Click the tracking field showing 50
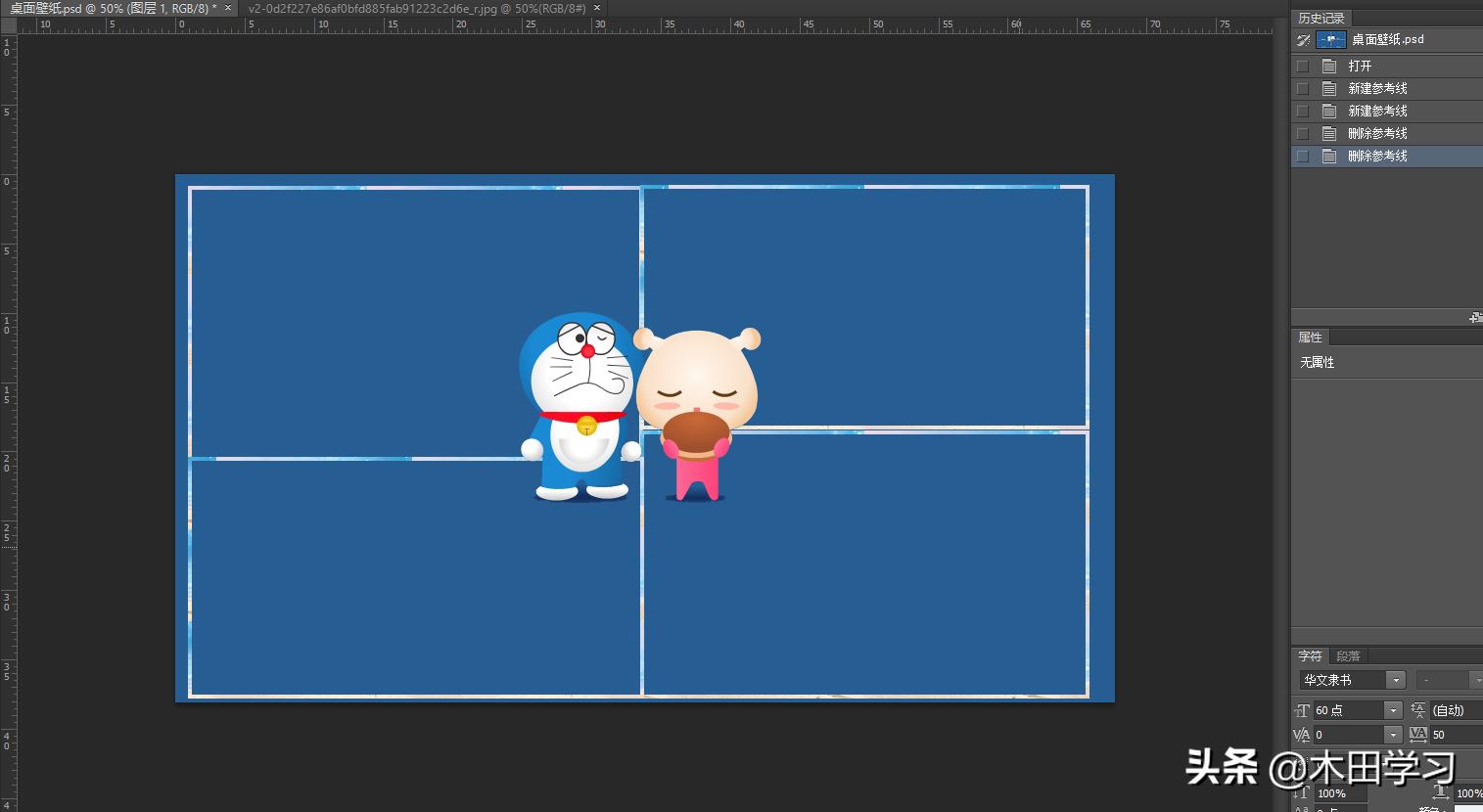 [x=1455, y=735]
